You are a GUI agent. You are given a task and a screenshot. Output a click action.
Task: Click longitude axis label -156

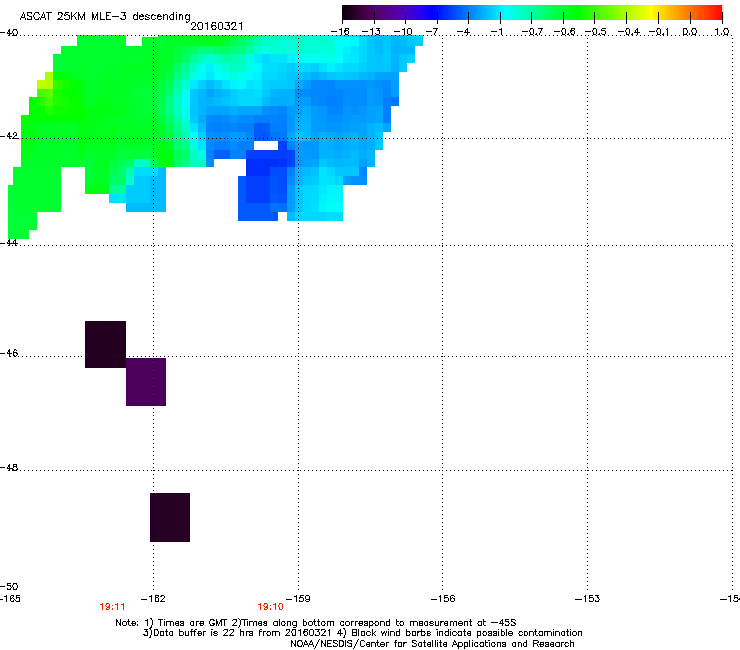click(443, 599)
